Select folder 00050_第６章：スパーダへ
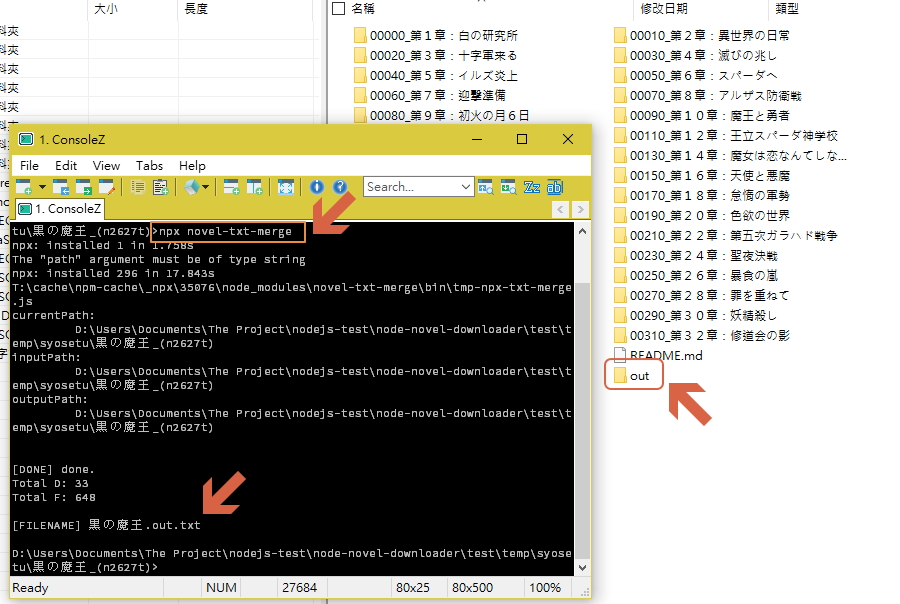This screenshot has width=900, height=604. click(696, 76)
